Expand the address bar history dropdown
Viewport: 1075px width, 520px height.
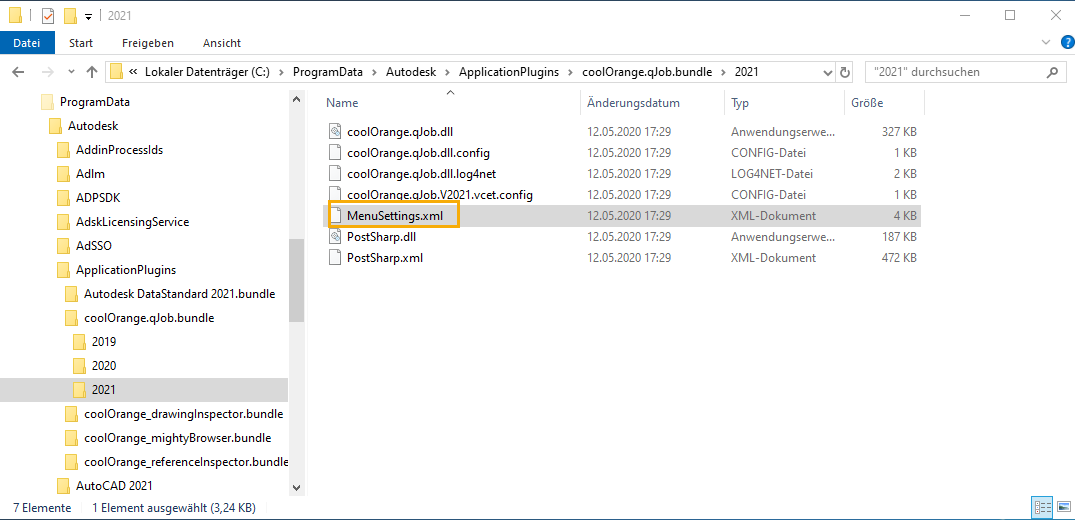click(826, 72)
